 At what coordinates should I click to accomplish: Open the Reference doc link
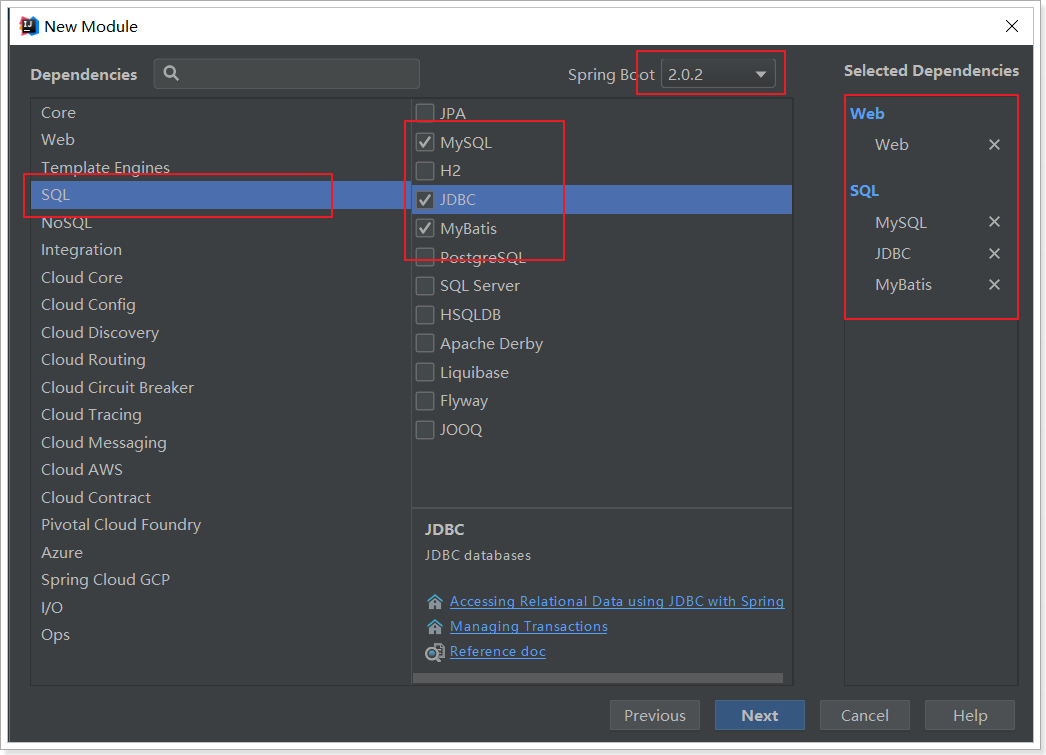click(498, 652)
